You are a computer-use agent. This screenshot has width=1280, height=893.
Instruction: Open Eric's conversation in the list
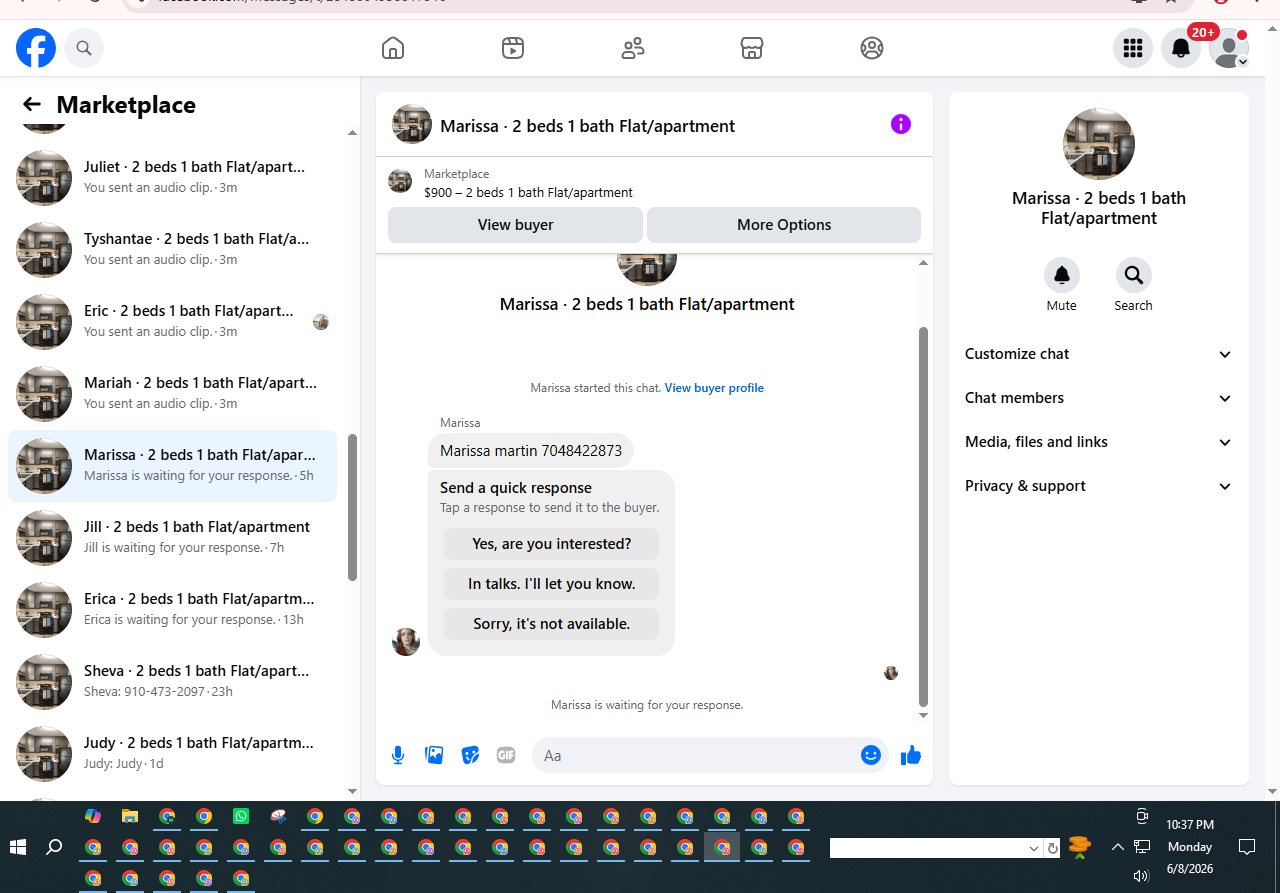(172, 322)
